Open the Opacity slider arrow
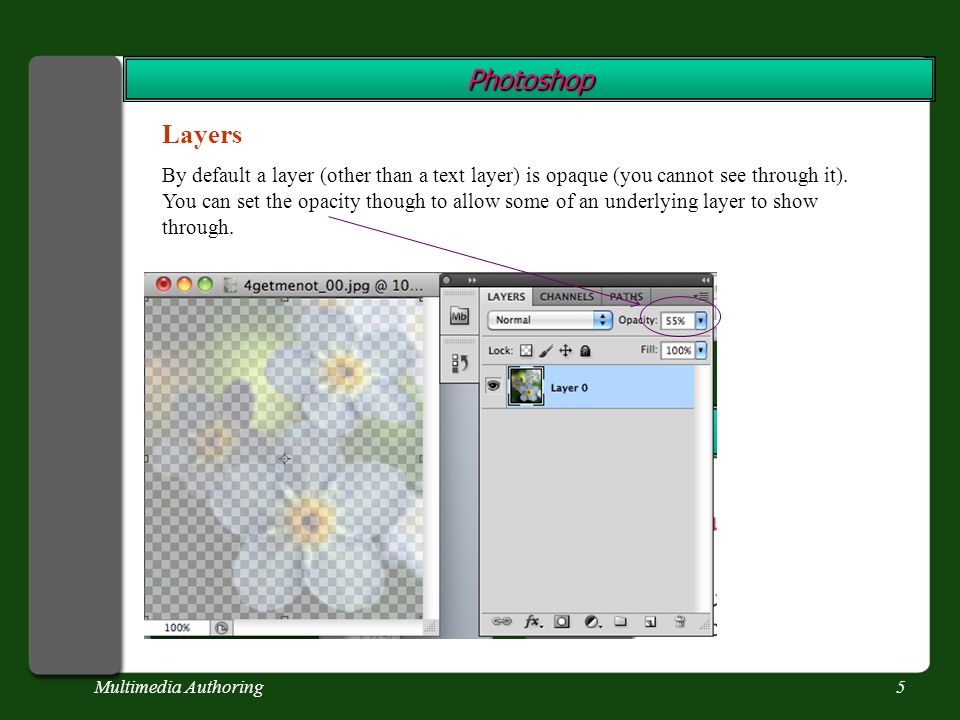This screenshot has width=960, height=720. click(700, 320)
